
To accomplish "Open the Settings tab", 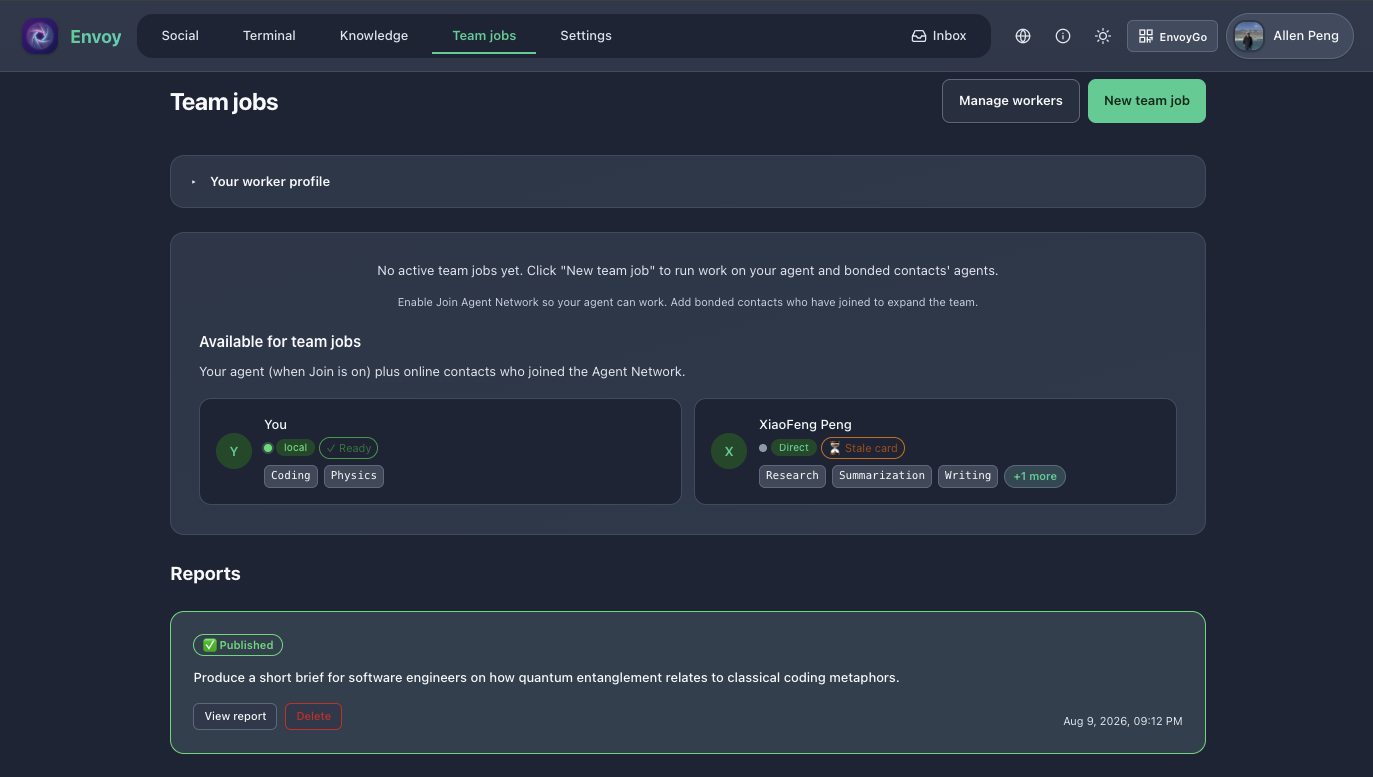I will tap(586, 36).
